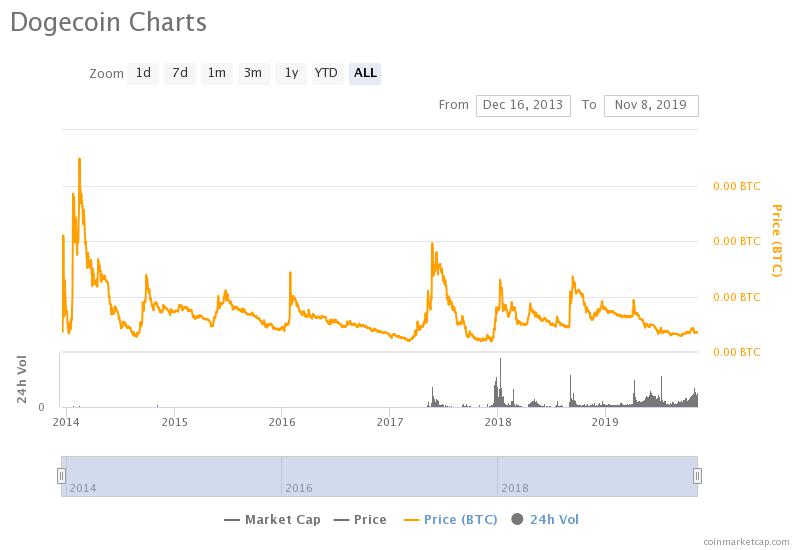The width and height of the screenshot is (800, 550).
Task: Click the 2016 x-axis label
Action: tap(282, 422)
